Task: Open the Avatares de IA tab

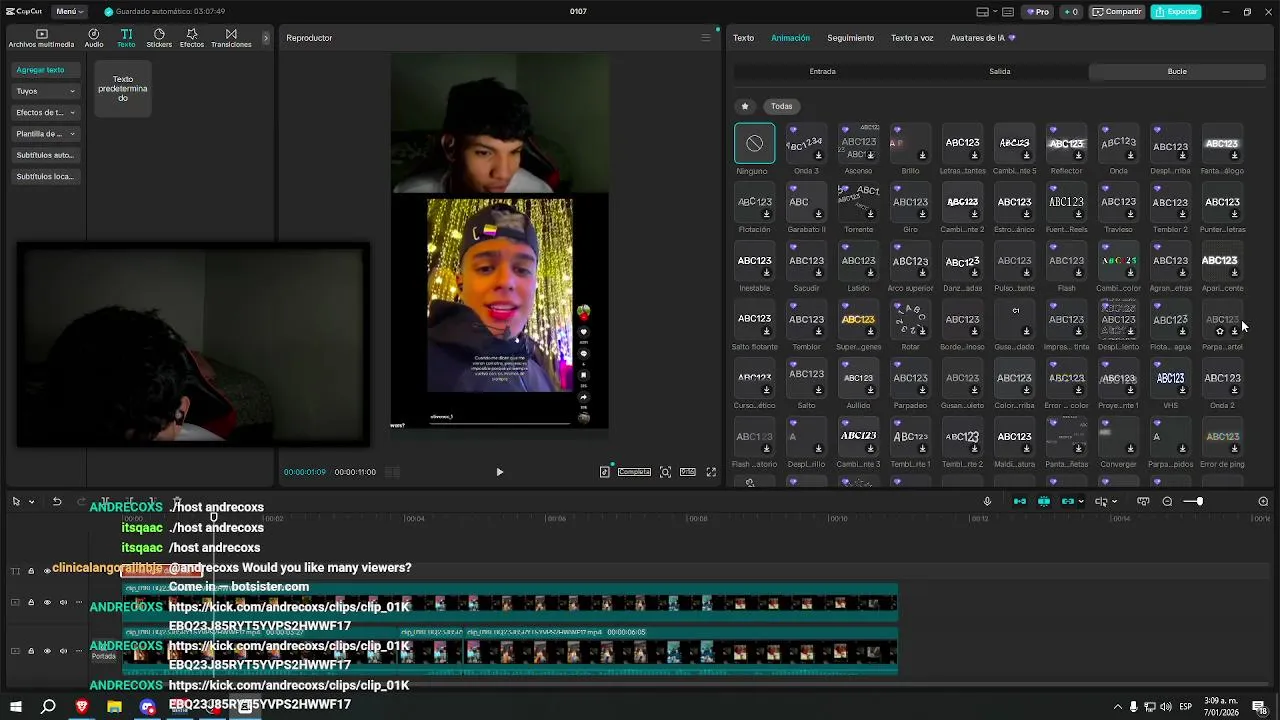Action: pyautogui.click(x=982, y=38)
